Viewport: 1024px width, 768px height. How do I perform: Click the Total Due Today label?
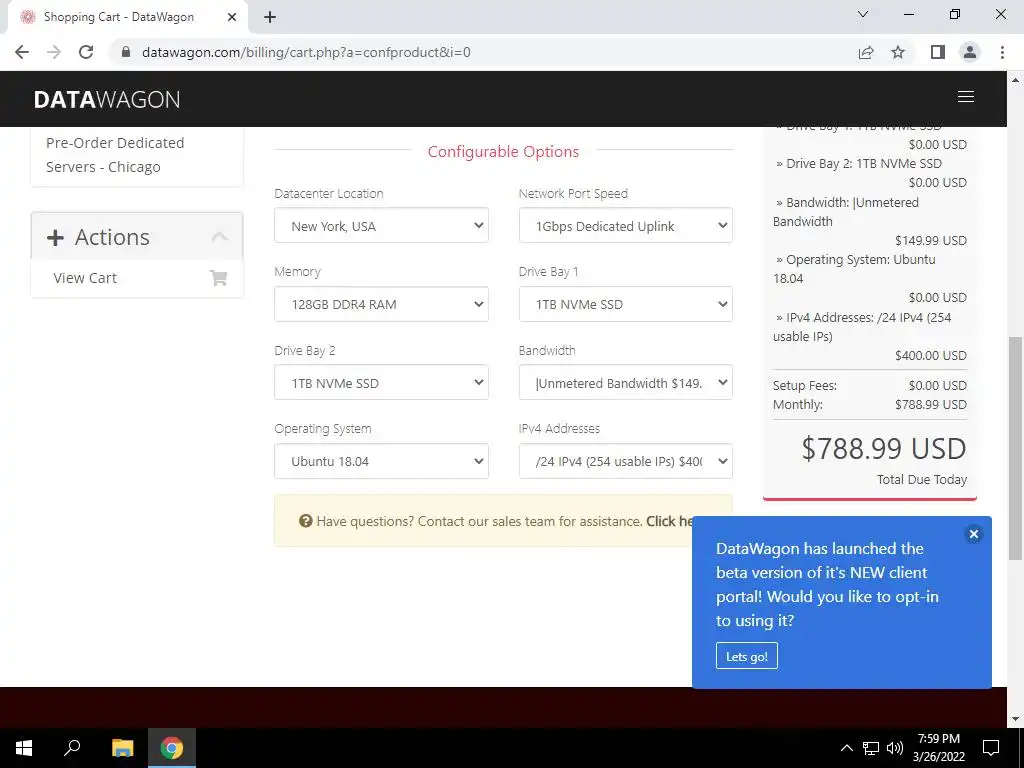(921, 479)
